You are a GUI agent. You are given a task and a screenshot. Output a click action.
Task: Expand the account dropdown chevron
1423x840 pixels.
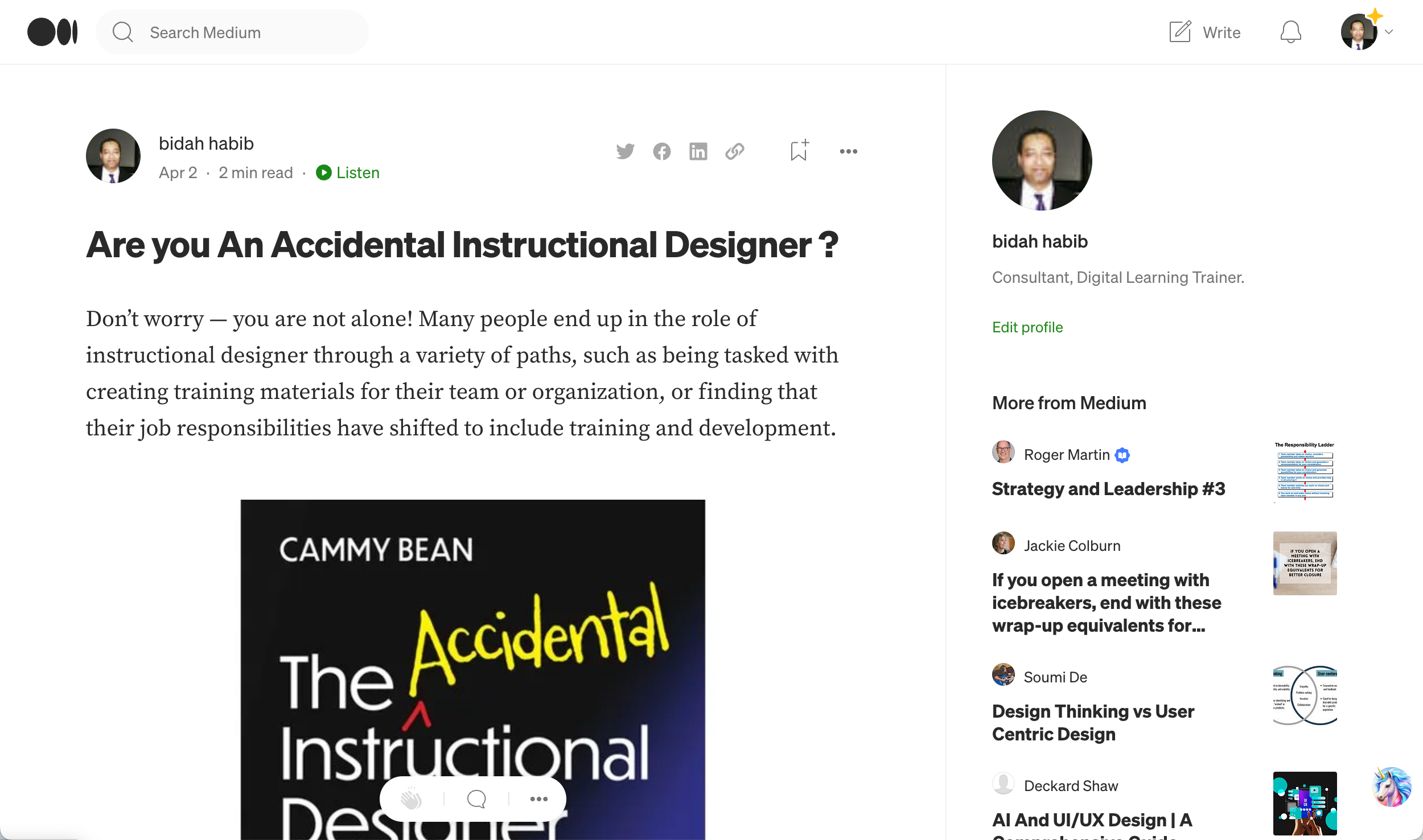1389,32
